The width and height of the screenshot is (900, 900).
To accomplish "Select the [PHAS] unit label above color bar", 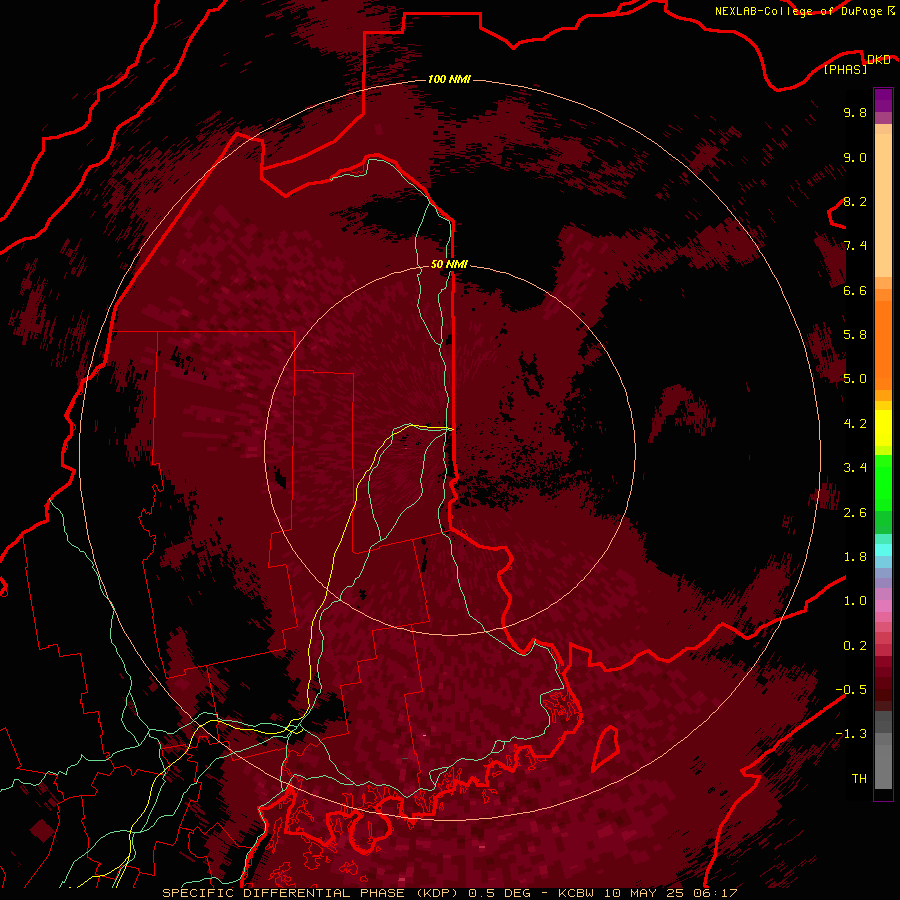I will 845,70.
